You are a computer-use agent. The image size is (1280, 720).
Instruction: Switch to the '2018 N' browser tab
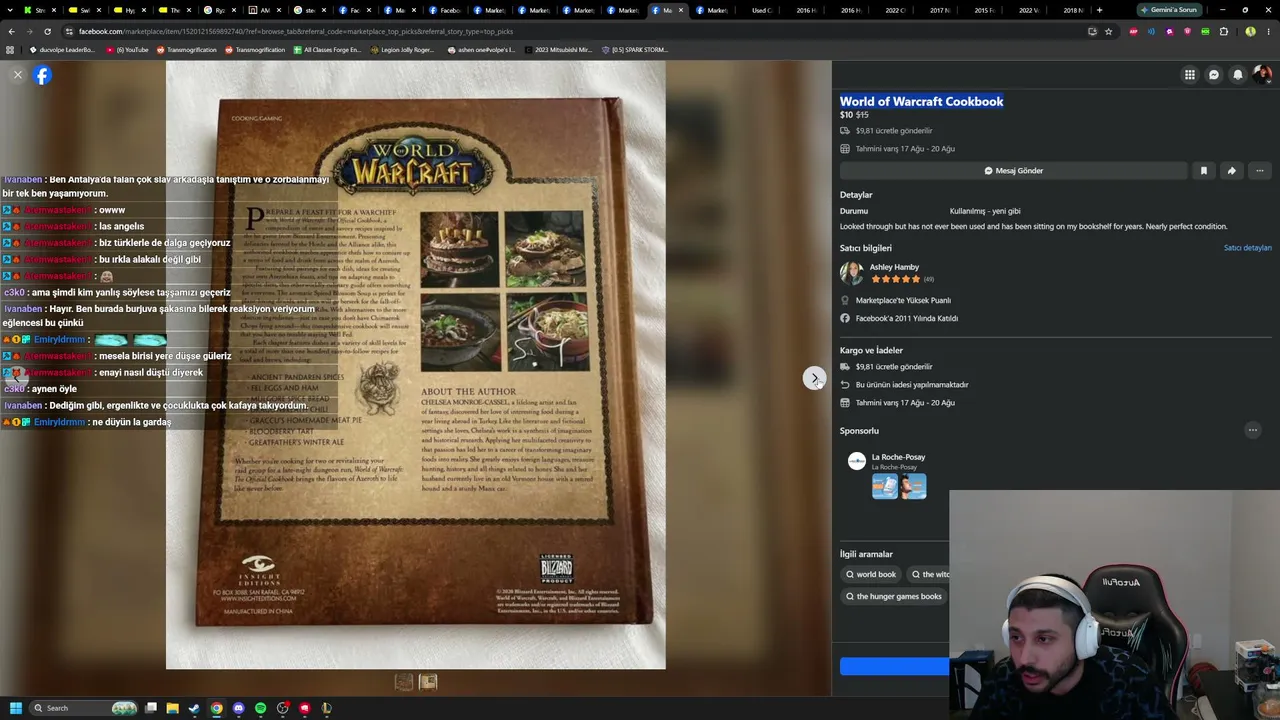click(1073, 10)
